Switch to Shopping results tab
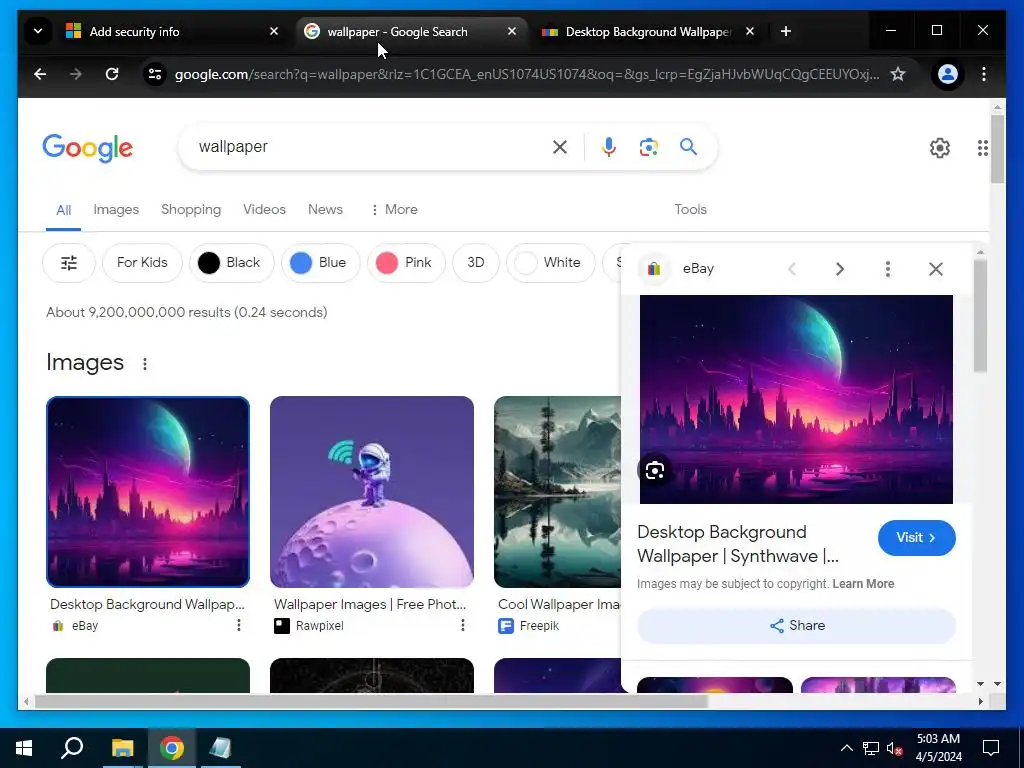 click(x=191, y=210)
